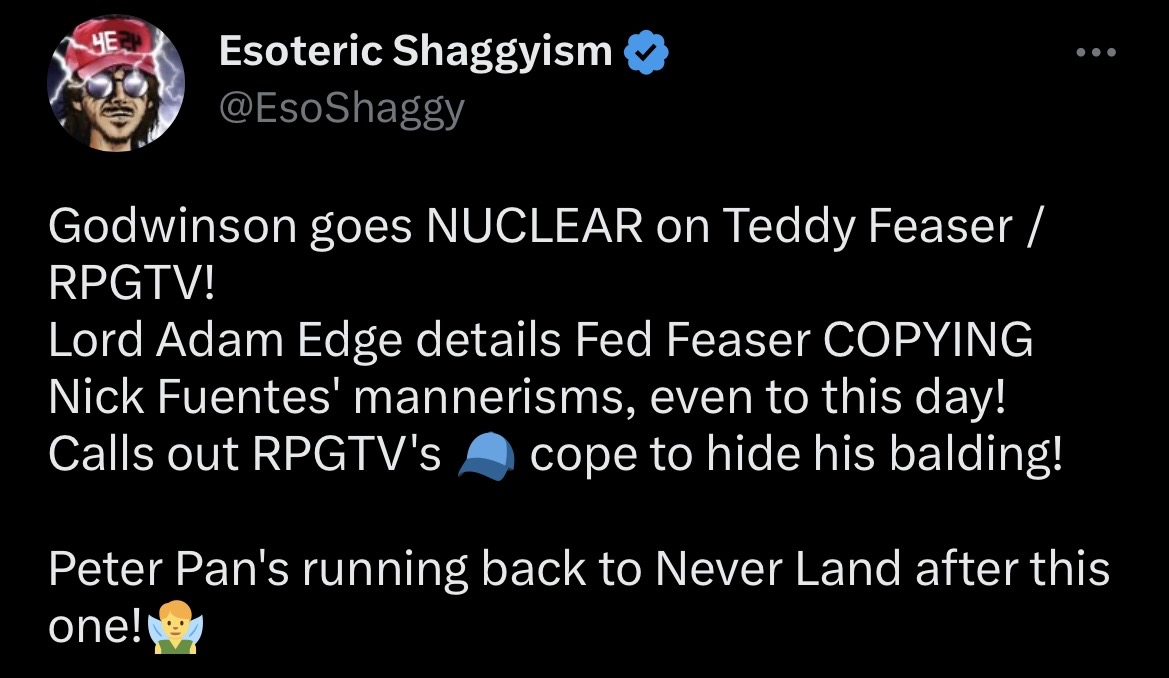The height and width of the screenshot is (678, 1169).
Task: Open the Esoteric Shaggyism profile avatar
Action: point(116,83)
